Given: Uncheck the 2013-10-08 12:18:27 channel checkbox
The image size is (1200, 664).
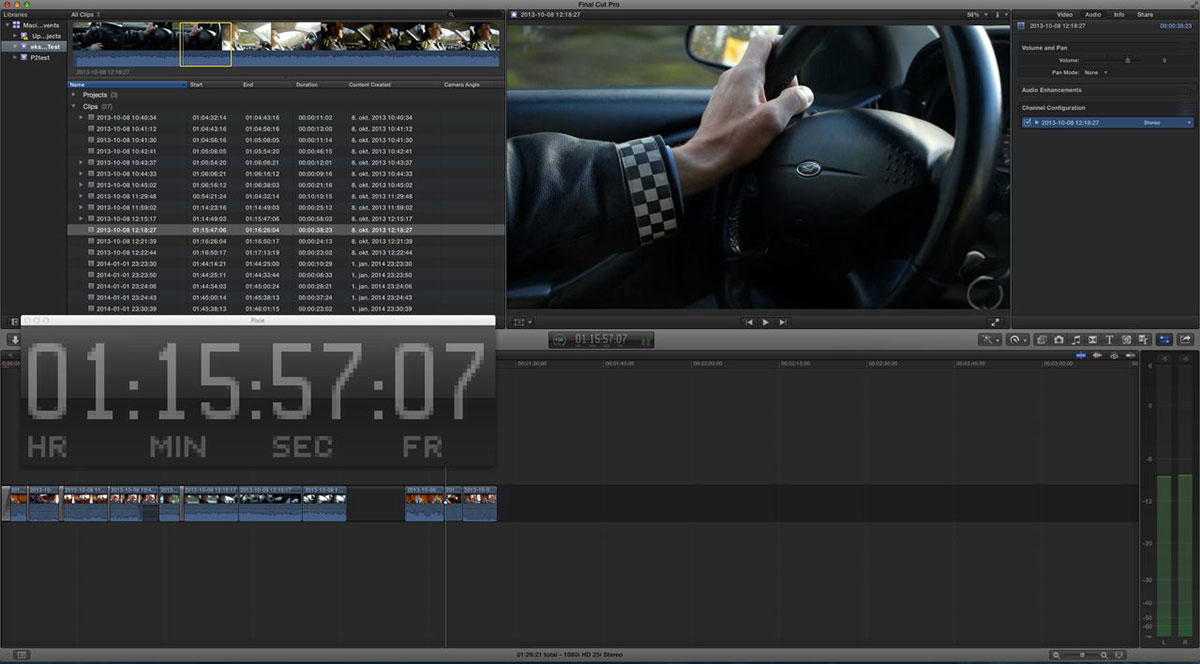Looking at the screenshot, I should pos(1027,122).
